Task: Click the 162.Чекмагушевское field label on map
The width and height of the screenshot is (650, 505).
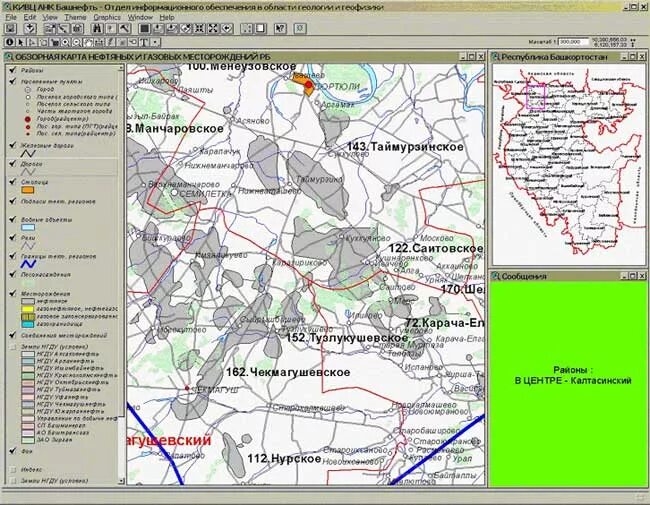Action: pyautogui.click(x=288, y=372)
